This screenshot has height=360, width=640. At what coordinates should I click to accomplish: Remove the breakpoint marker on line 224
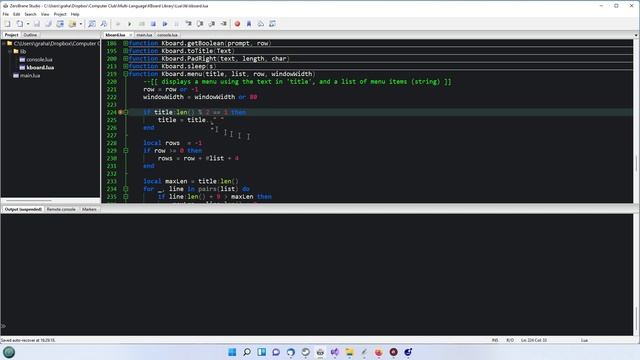[120, 112]
